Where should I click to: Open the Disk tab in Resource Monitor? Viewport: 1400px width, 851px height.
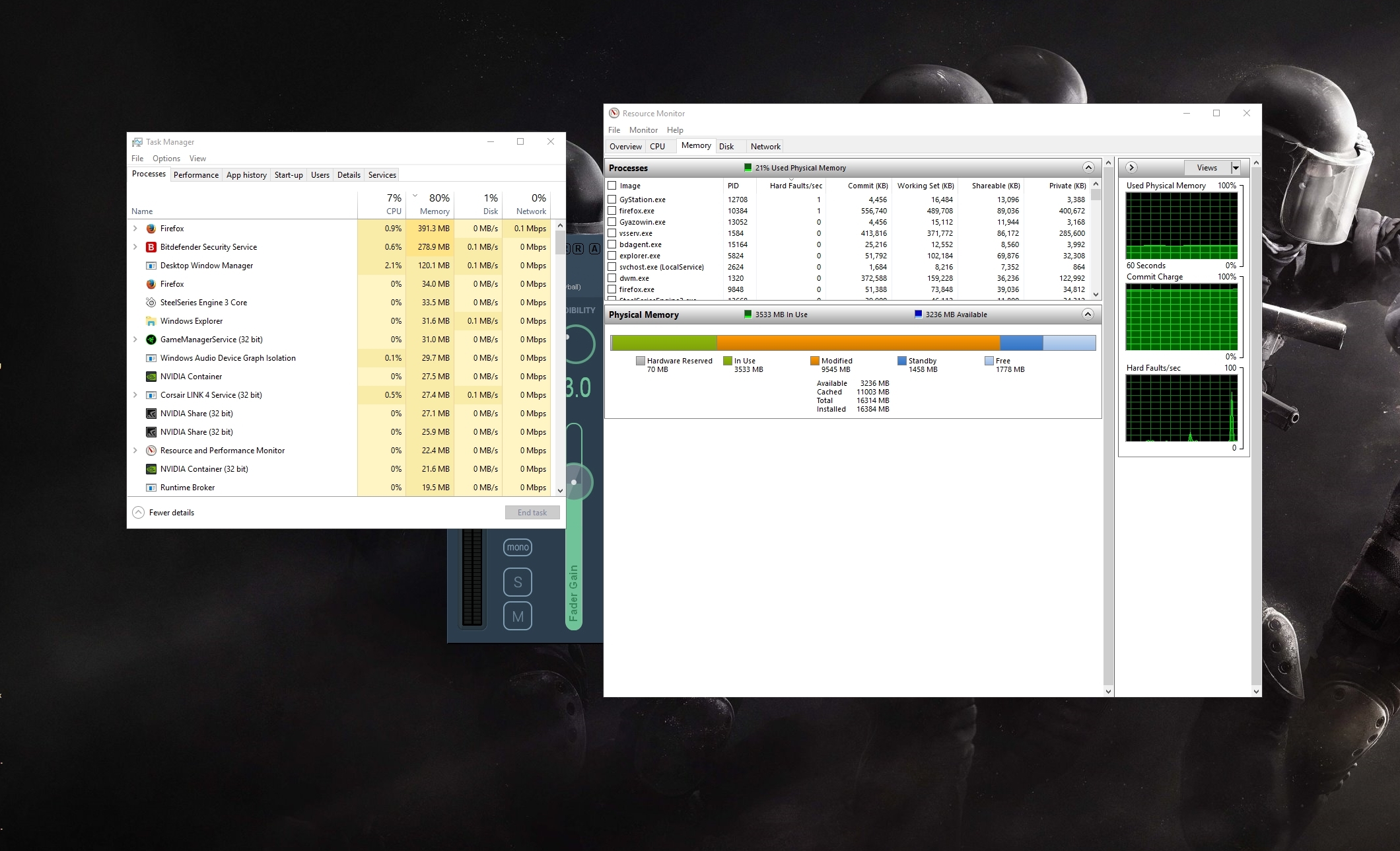tap(726, 147)
